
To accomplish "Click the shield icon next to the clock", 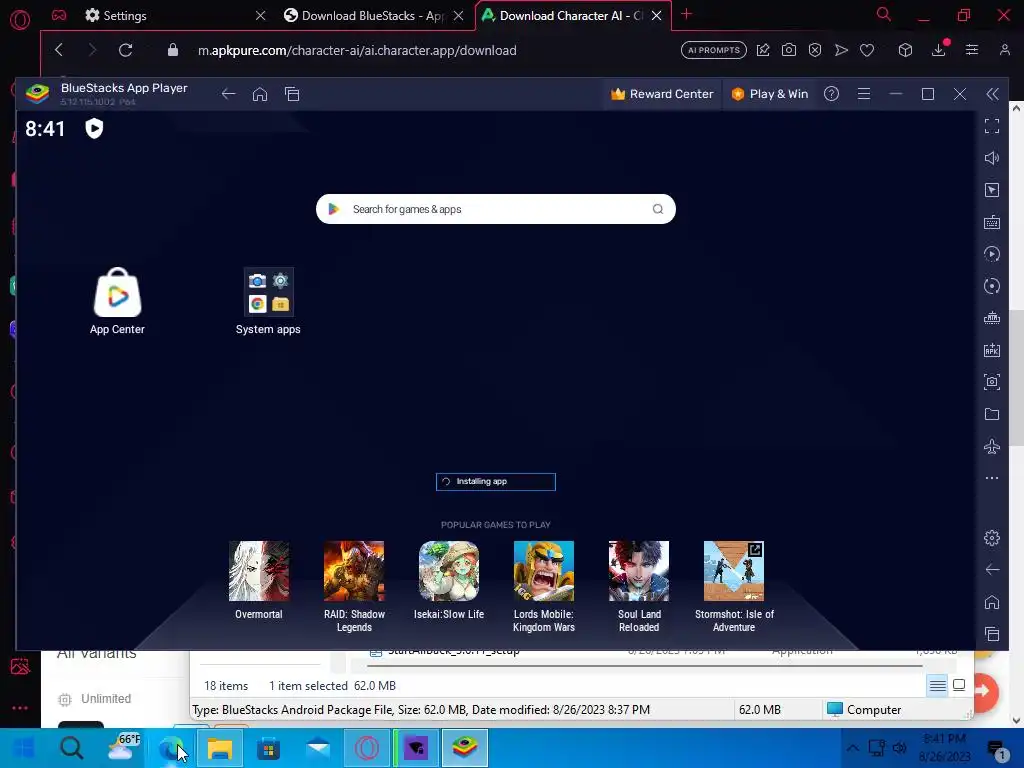I will click(94, 128).
